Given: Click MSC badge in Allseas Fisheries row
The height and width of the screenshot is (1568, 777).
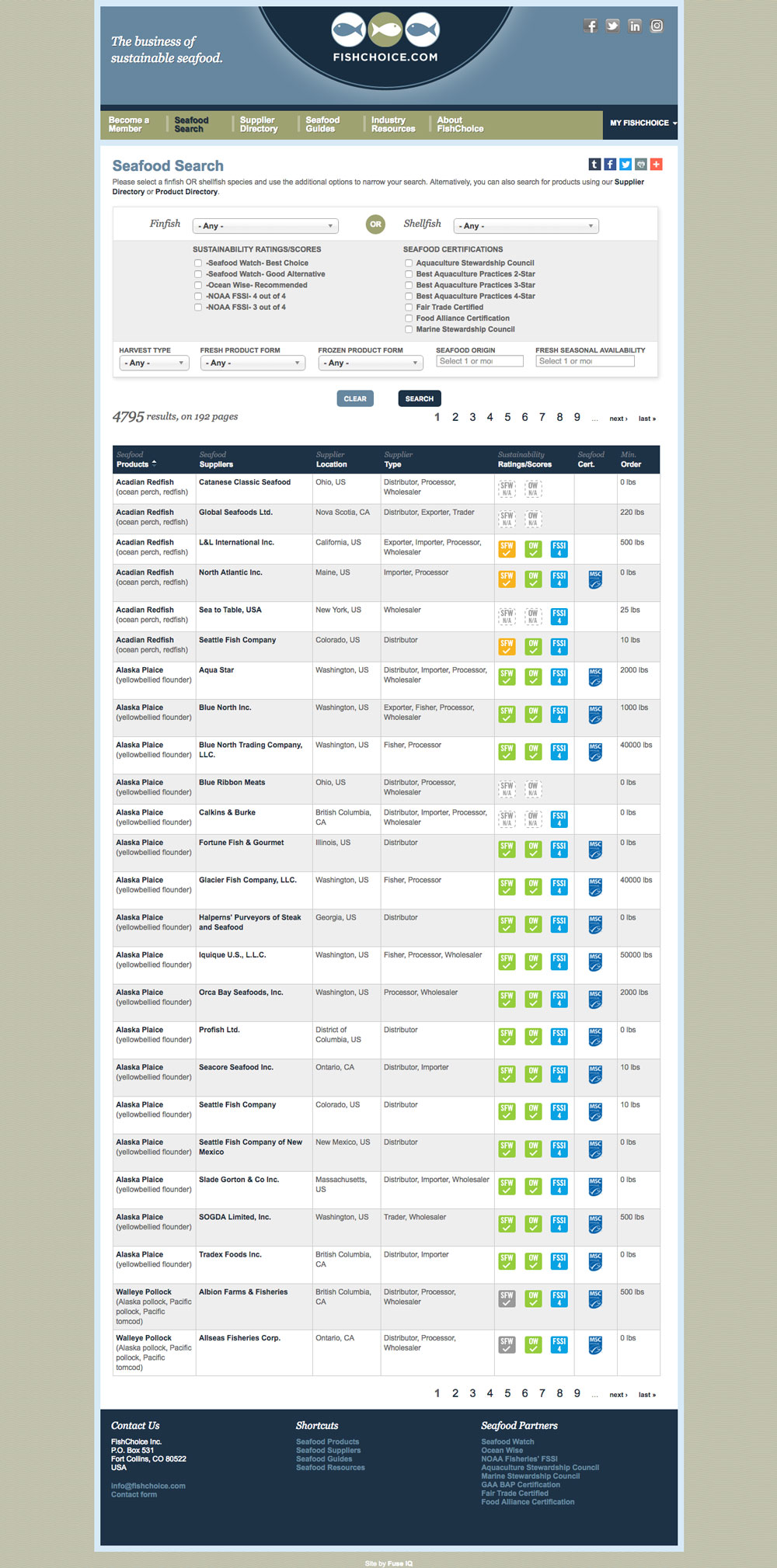Looking at the screenshot, I should tap(595, 1345).
